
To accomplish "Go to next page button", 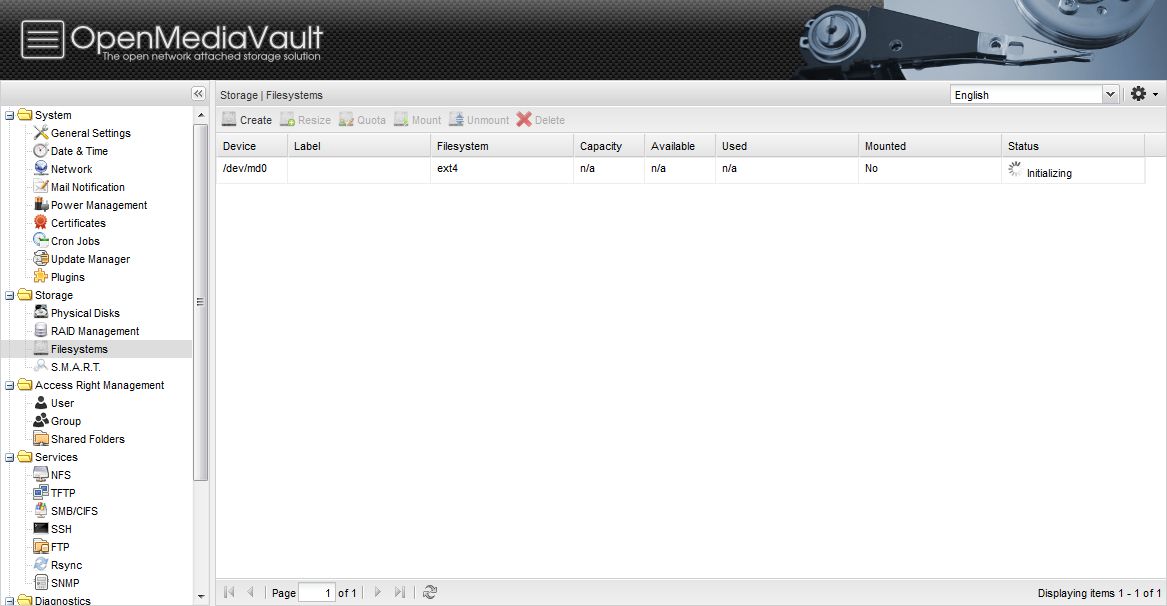I will pyautogui.click(x=377, y=593).
